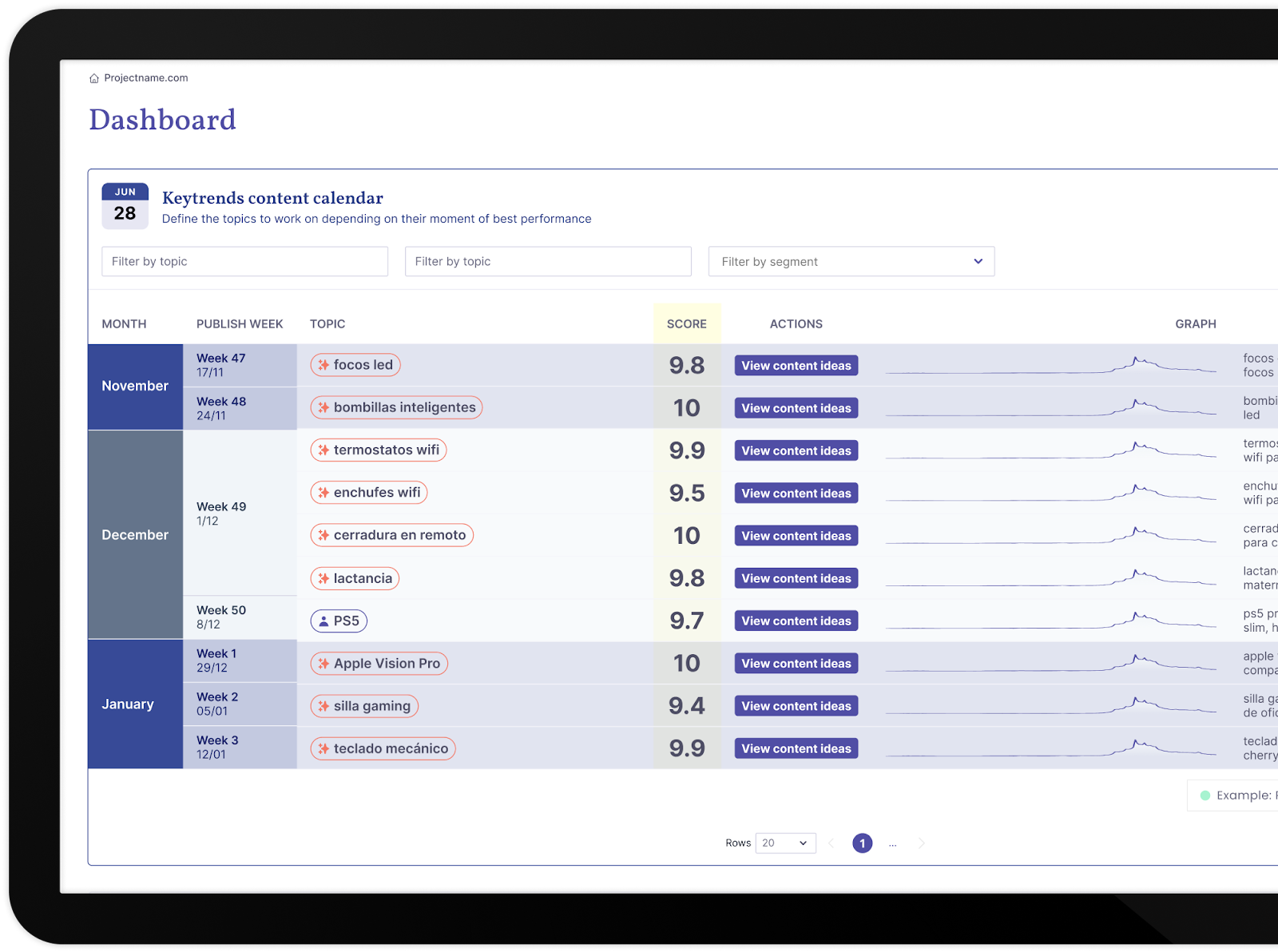View content ideas for enchufes wifi
The width and height of the screenshot is (1278, 952).
click(796, 494)
